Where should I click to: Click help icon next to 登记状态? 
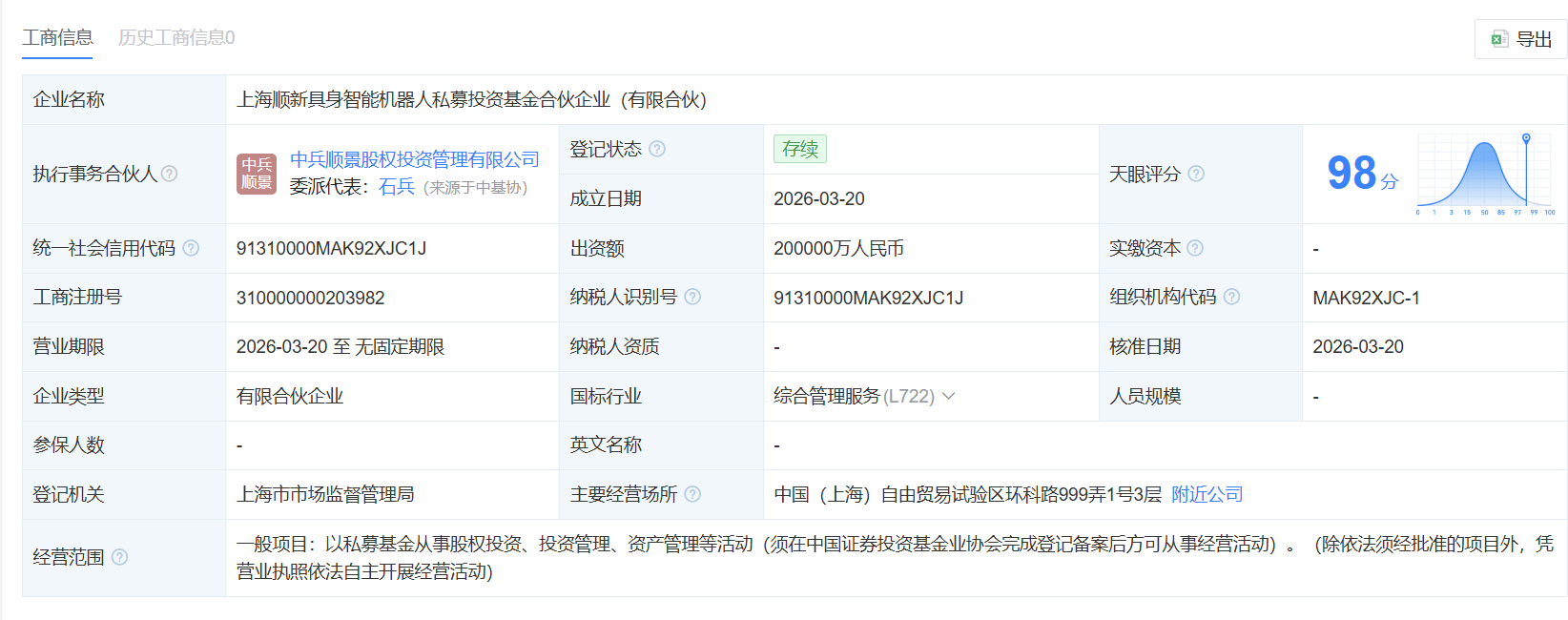(657, 149)
